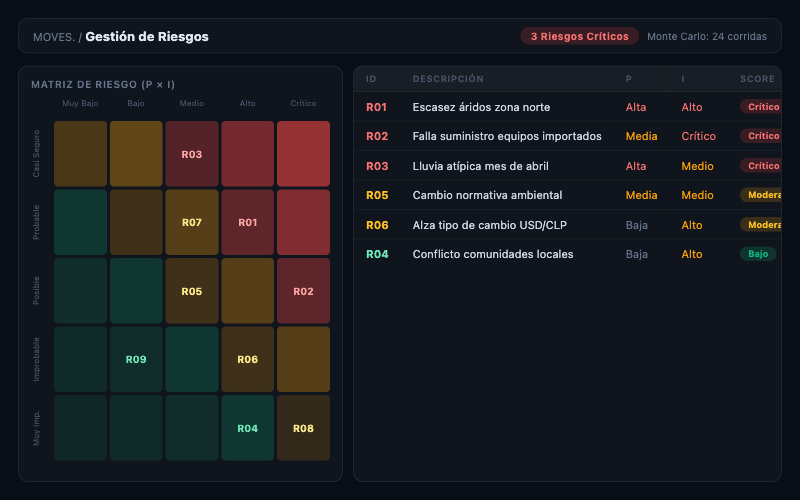800x500 pixels.
Task: Select the R01 cell in the matrix
Action: (247, 222)
